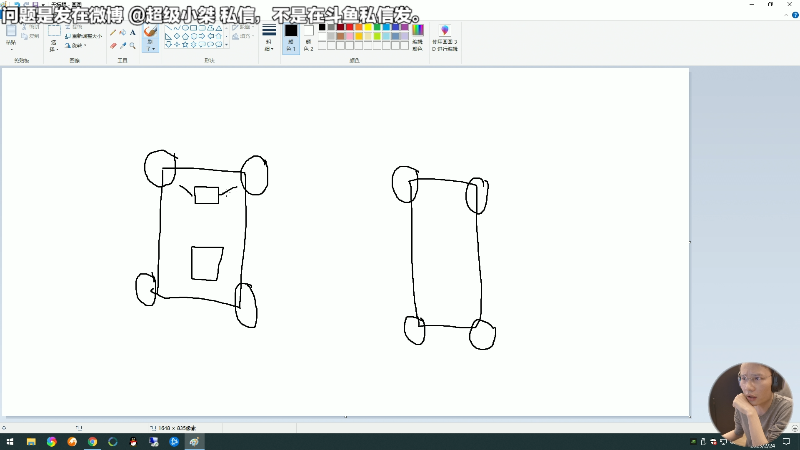Screen dimensions: 800x450
Task: Choose the Right triangle shape
Action: [168, 36]
